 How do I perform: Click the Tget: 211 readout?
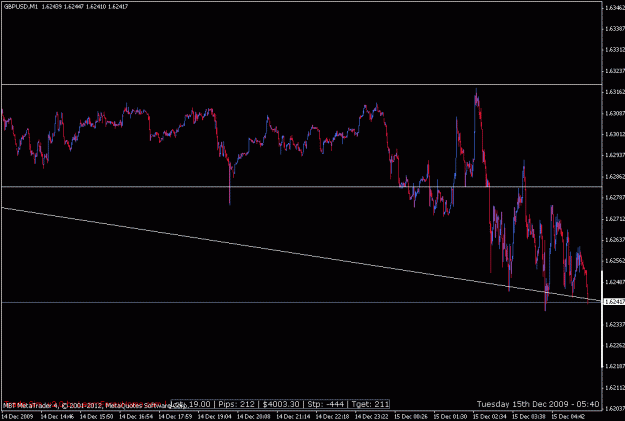[x=370, y=404]
